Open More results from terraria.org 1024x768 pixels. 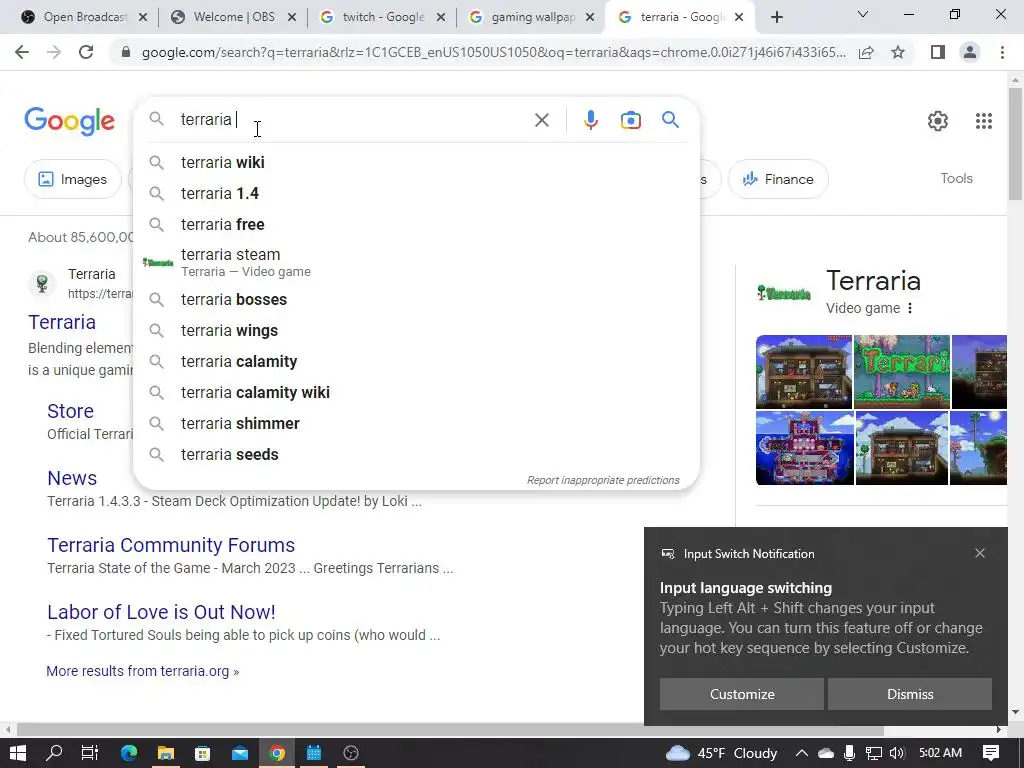[x=142, y=671]
